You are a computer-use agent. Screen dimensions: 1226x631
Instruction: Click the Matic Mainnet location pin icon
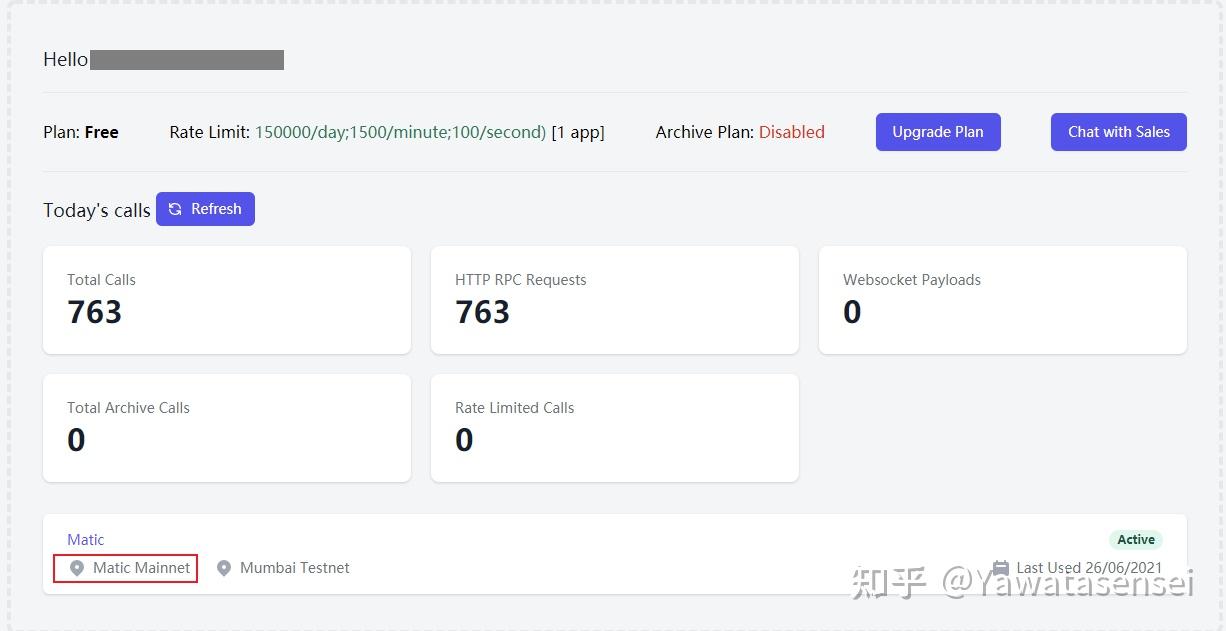tap(76, 568)
